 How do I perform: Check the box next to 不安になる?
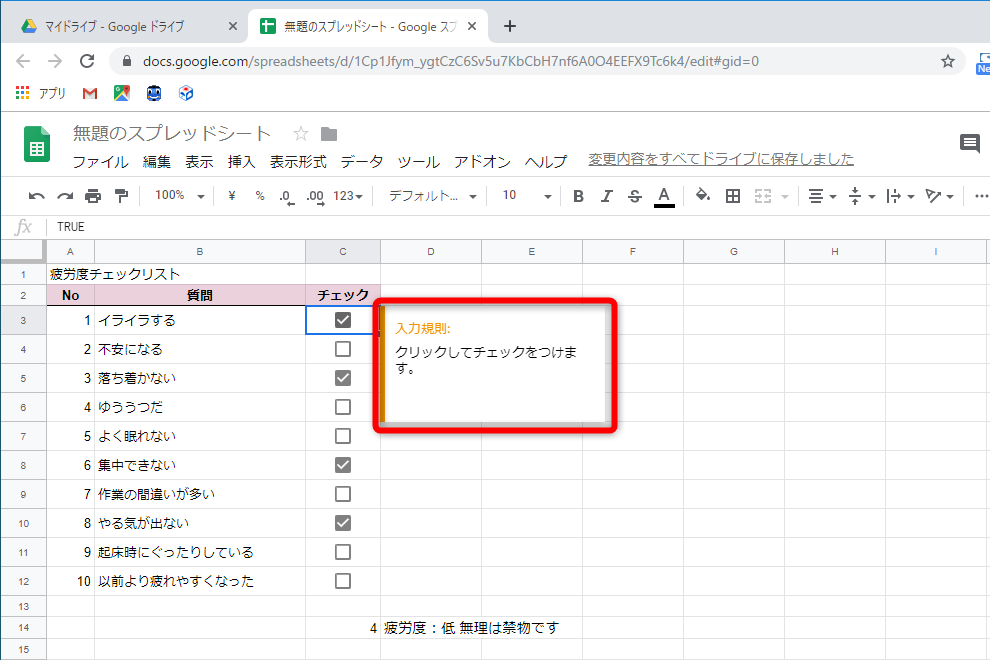342,348
